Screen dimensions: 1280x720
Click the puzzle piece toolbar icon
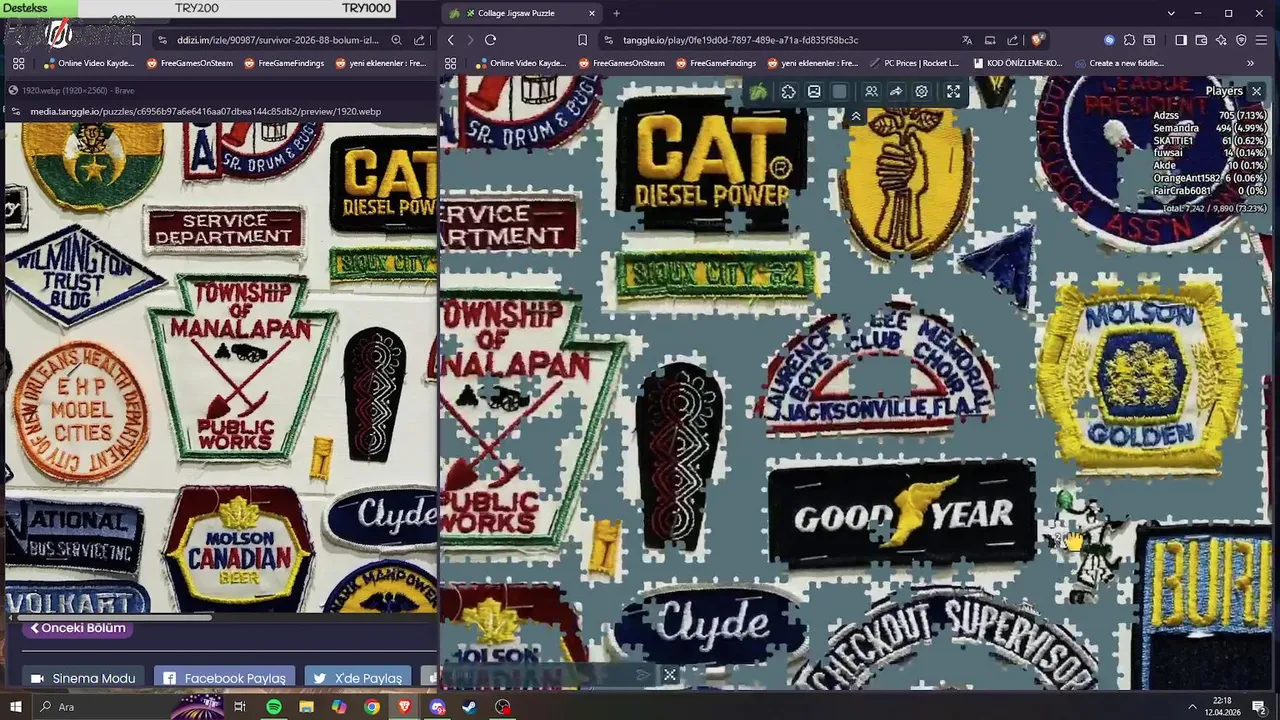pyautogui.click(x=788, y=91)
